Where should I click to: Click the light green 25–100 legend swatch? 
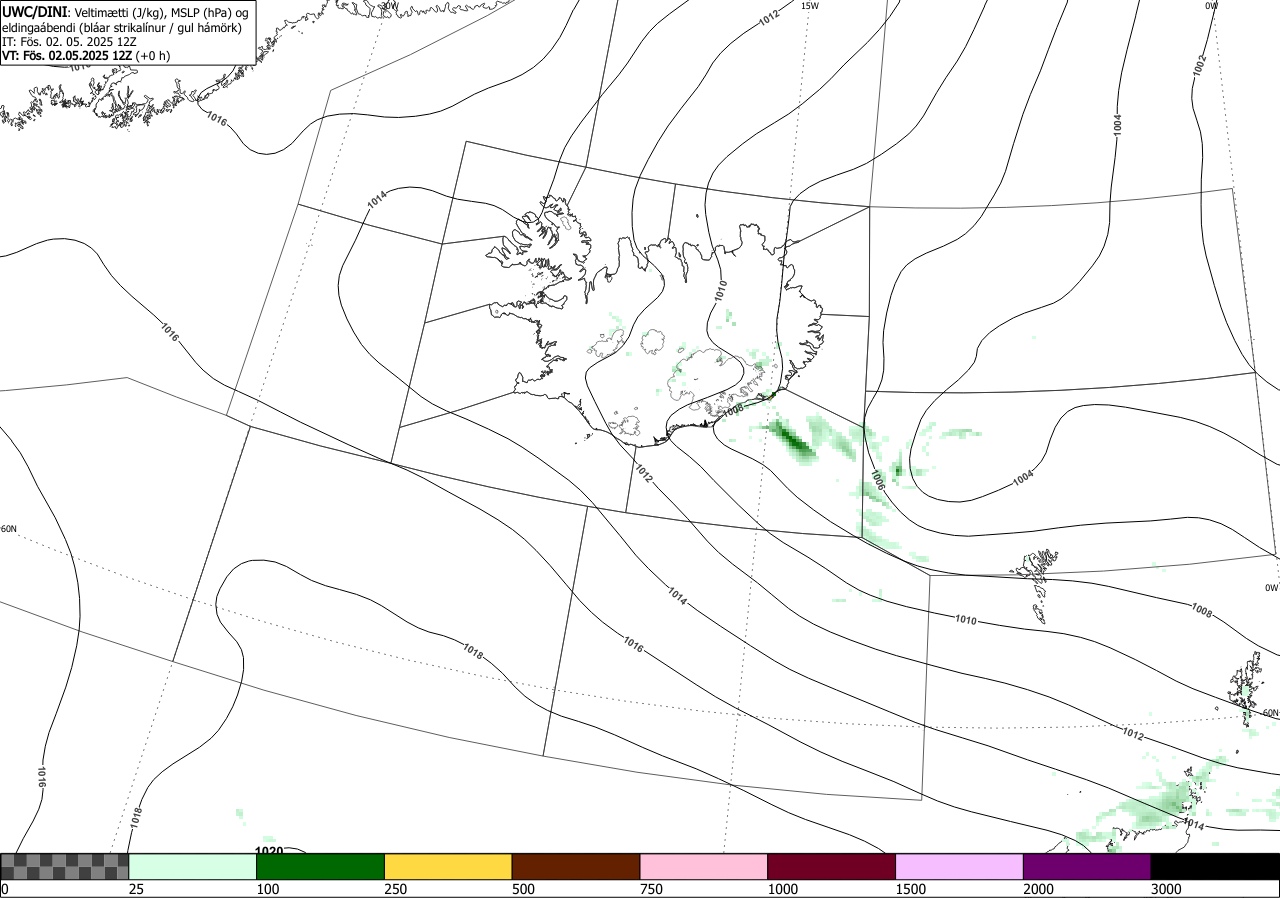[x=193, y=866]
